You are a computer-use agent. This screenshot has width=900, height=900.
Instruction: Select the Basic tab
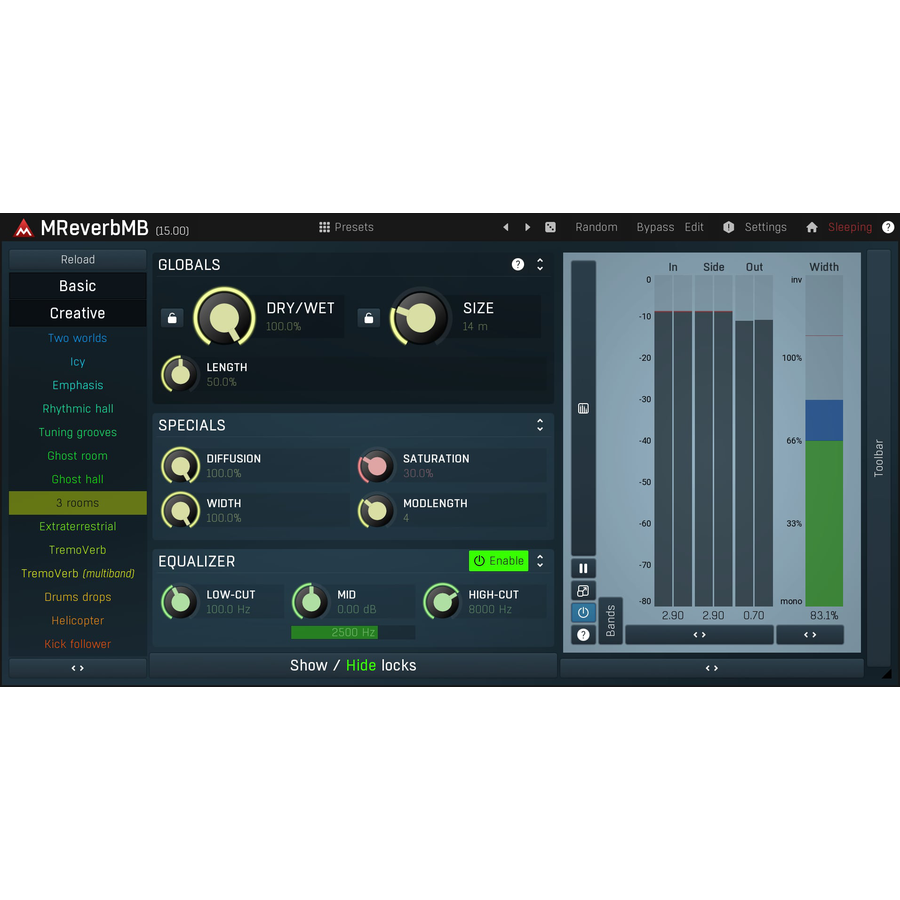coord(77,286)
